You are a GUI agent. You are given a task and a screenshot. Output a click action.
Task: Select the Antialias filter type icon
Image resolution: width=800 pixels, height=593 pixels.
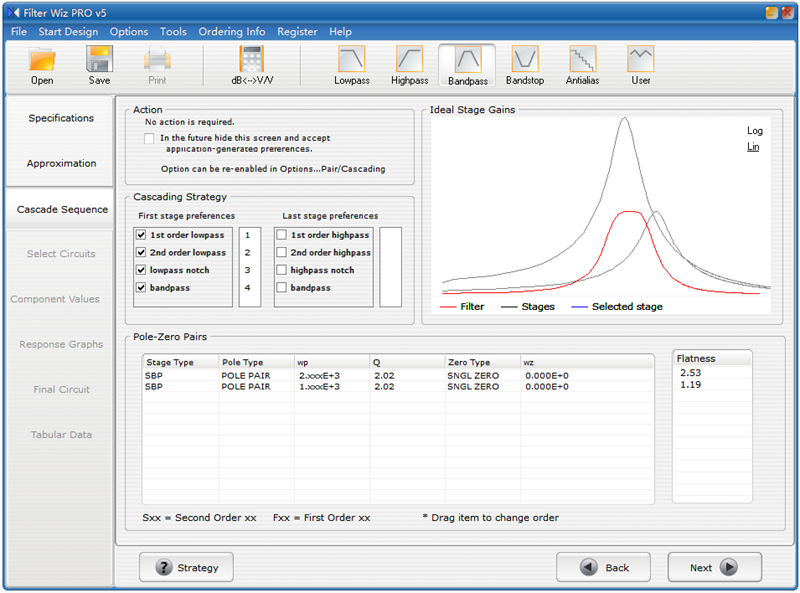[582, 65]
